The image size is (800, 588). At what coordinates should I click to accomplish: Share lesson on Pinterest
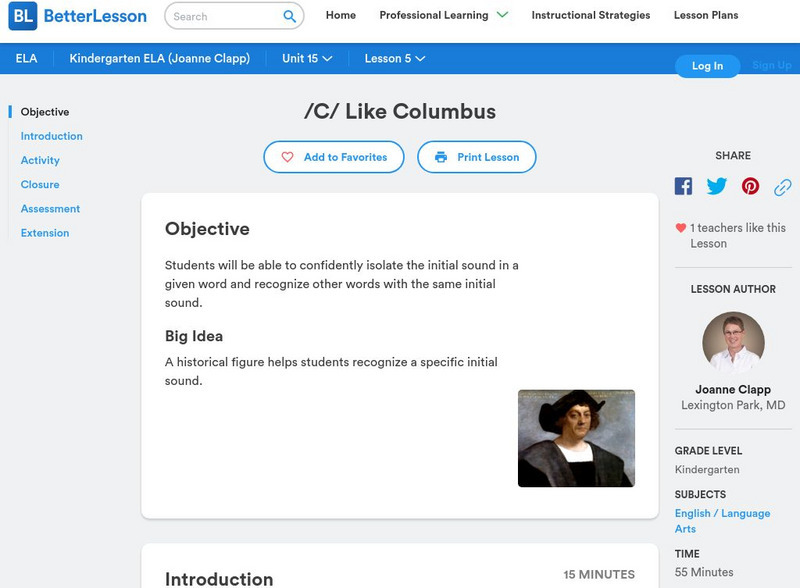tap(750, 186)
